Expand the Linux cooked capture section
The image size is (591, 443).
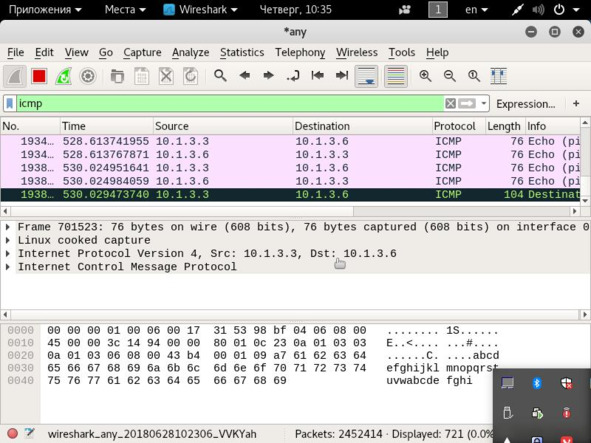[x=8, y=240]
